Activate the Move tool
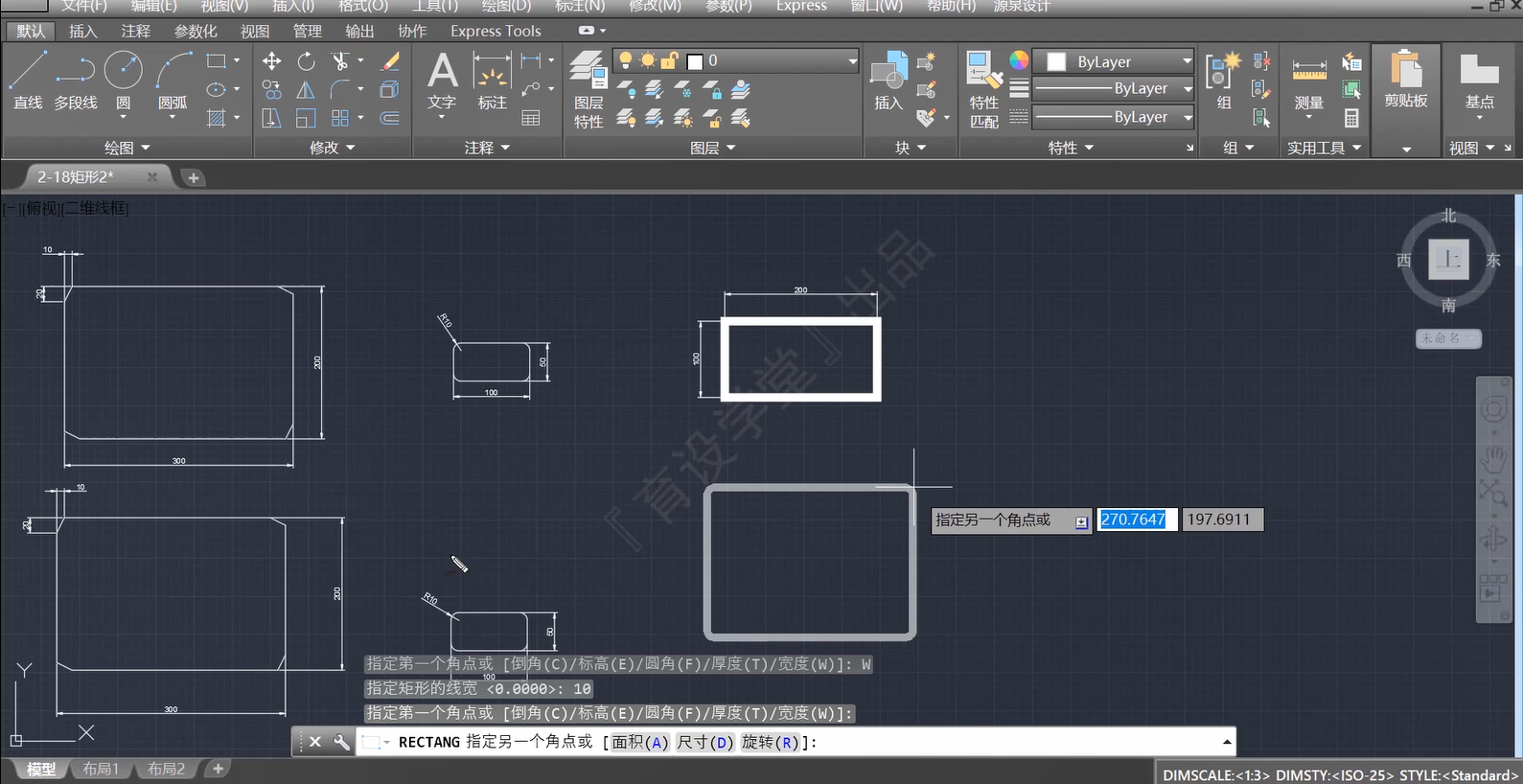This screenshot has width=1523, height=784. [272, 61]
